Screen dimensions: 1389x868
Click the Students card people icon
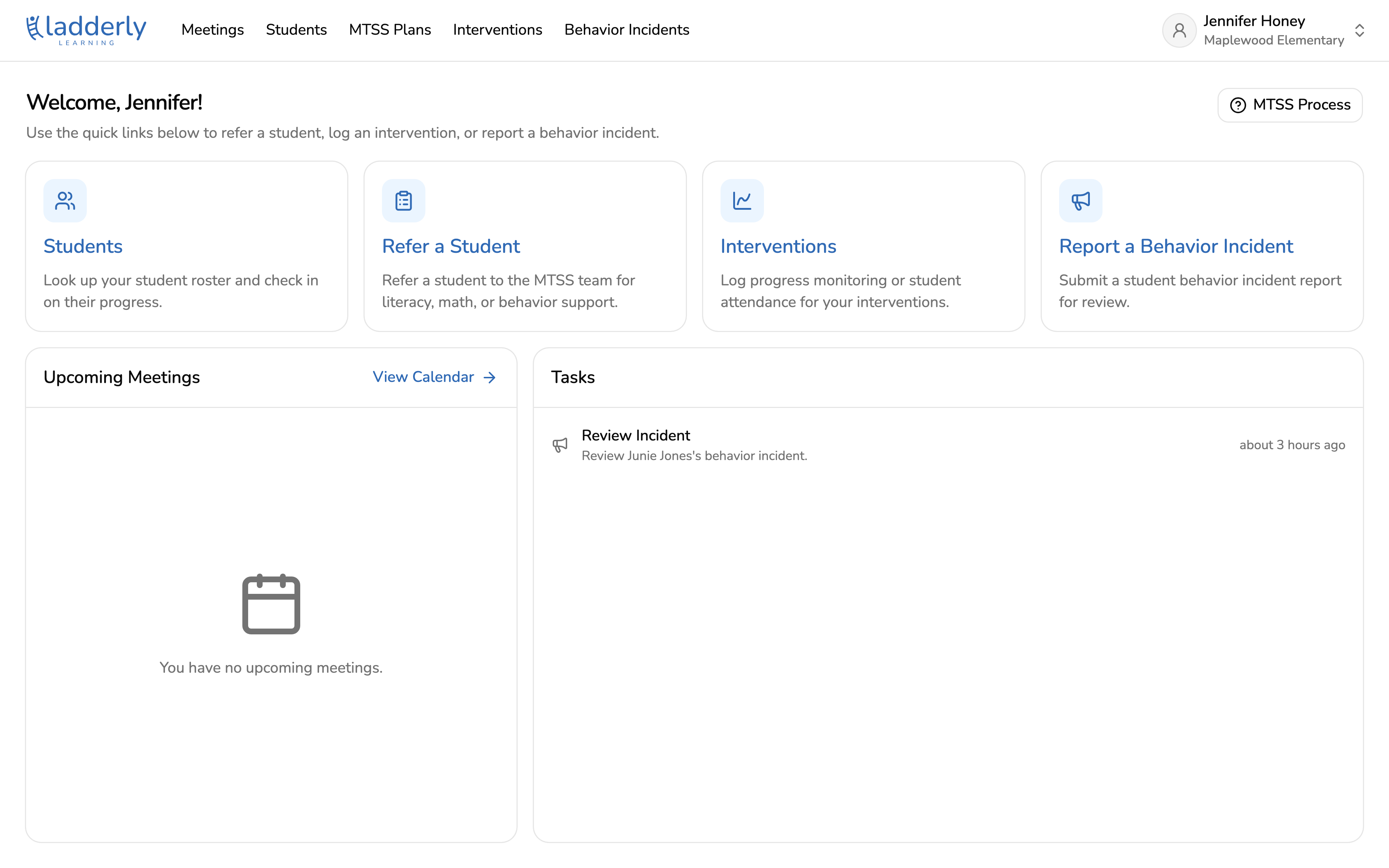click(x=65, y=200)
